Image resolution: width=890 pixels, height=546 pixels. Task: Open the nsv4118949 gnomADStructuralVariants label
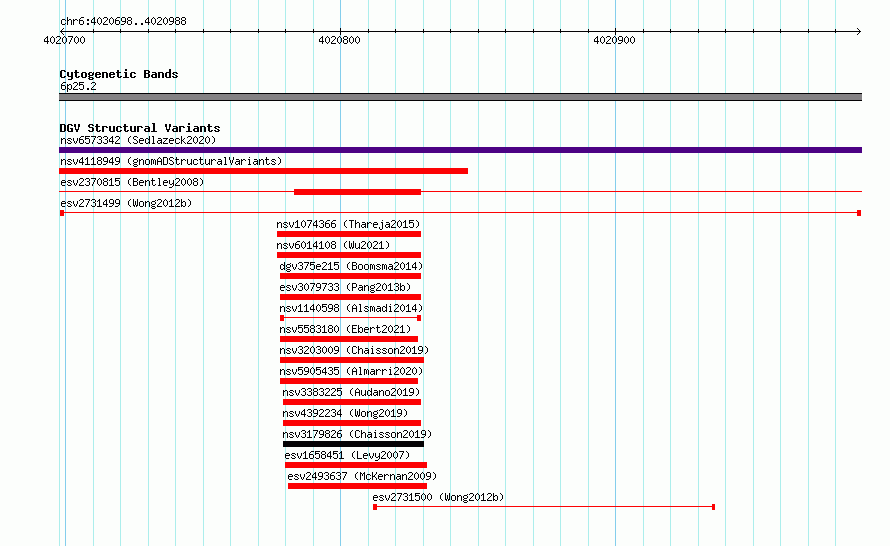click(x=171, y=161)
